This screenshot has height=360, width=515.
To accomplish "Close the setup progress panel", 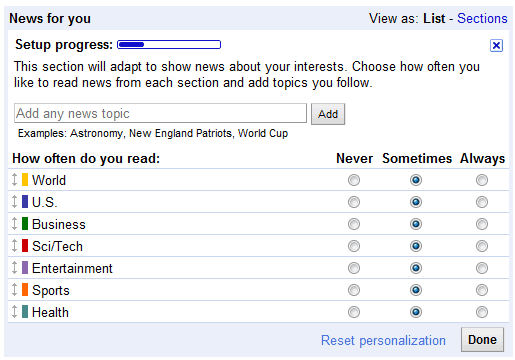I will [496, 45].
